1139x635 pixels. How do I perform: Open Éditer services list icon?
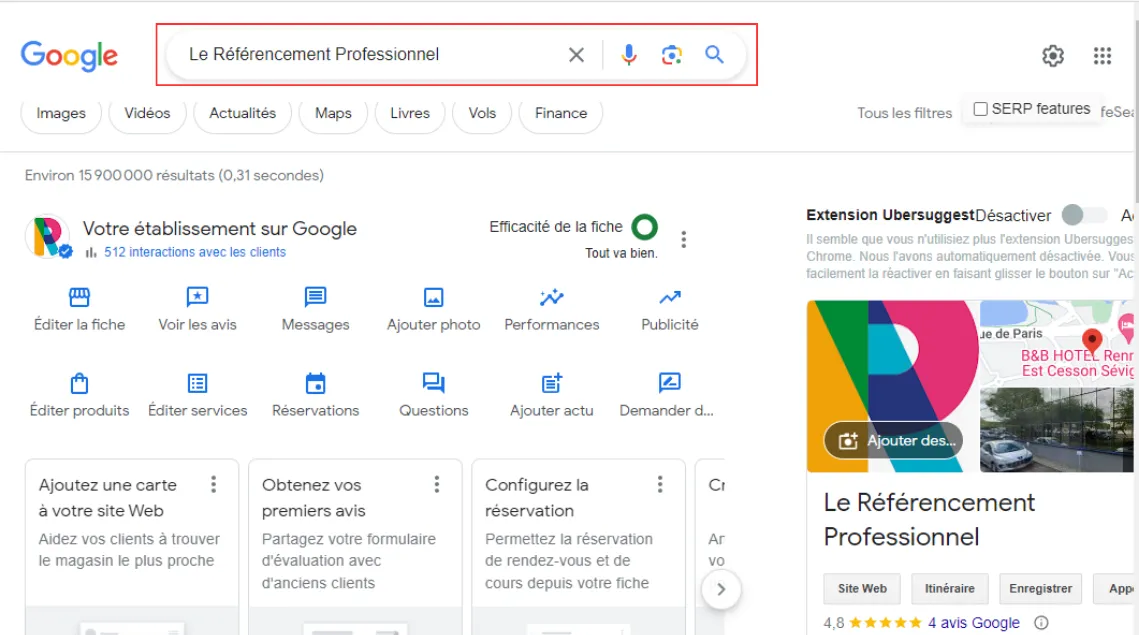pyautogui.click(x=198, y=383)
